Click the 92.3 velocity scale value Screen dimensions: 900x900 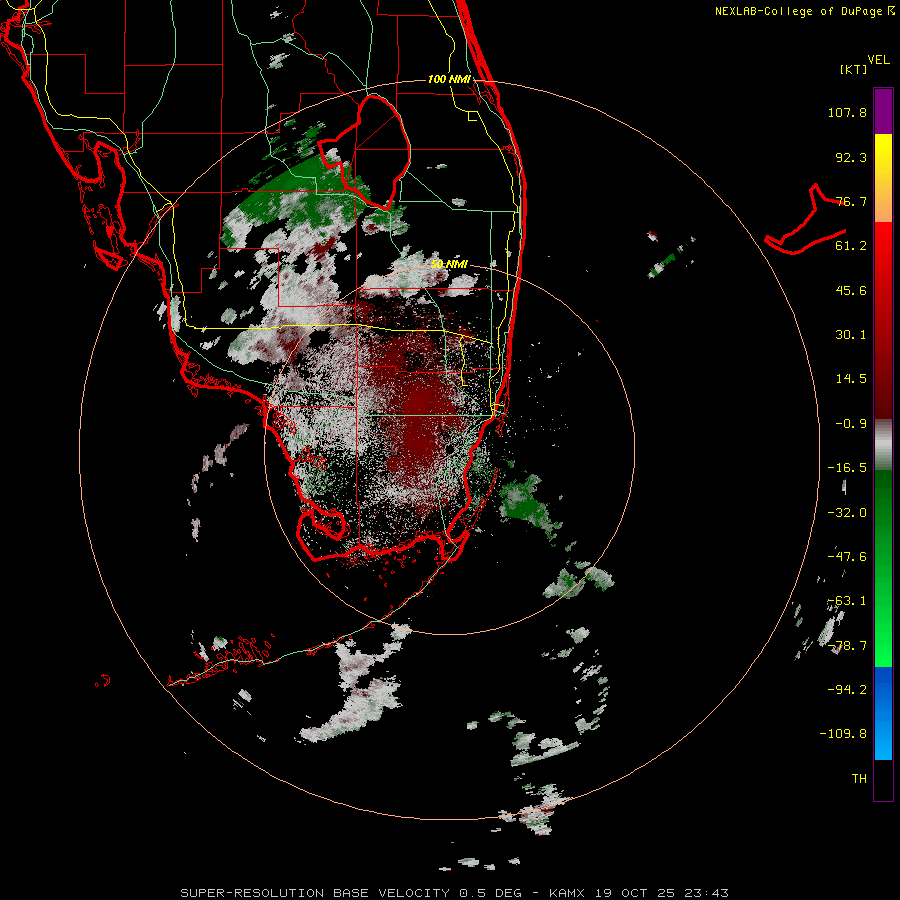point(851,157)
